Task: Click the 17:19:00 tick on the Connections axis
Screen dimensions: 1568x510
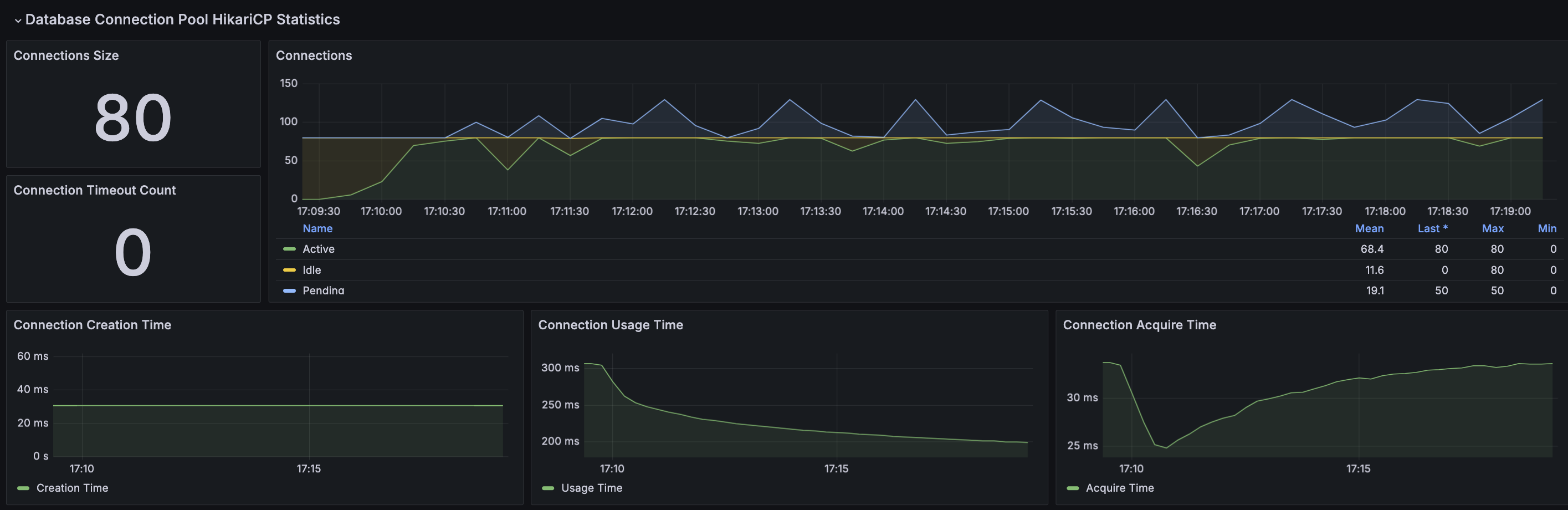Action: (1510, 211)
